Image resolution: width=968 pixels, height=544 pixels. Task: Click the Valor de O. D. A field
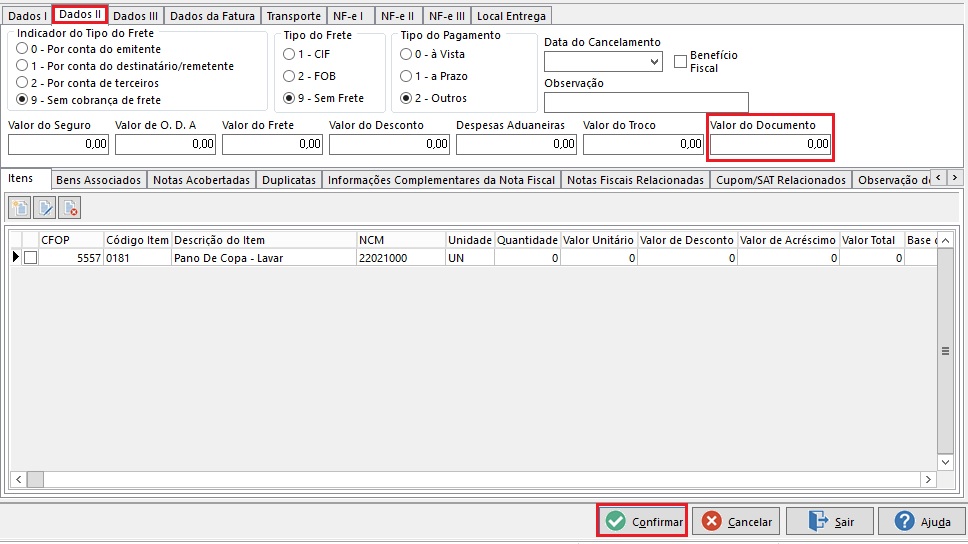[165, 144]
